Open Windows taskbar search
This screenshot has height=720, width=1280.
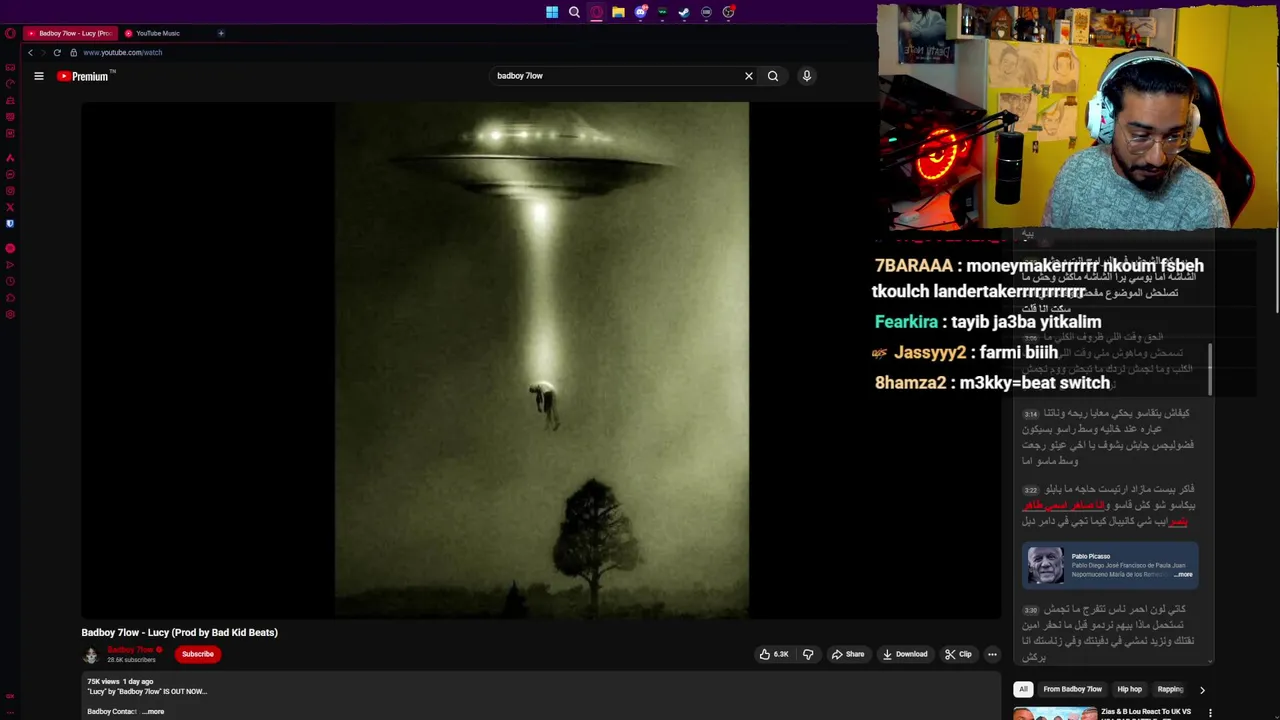[x=574, y=12]
